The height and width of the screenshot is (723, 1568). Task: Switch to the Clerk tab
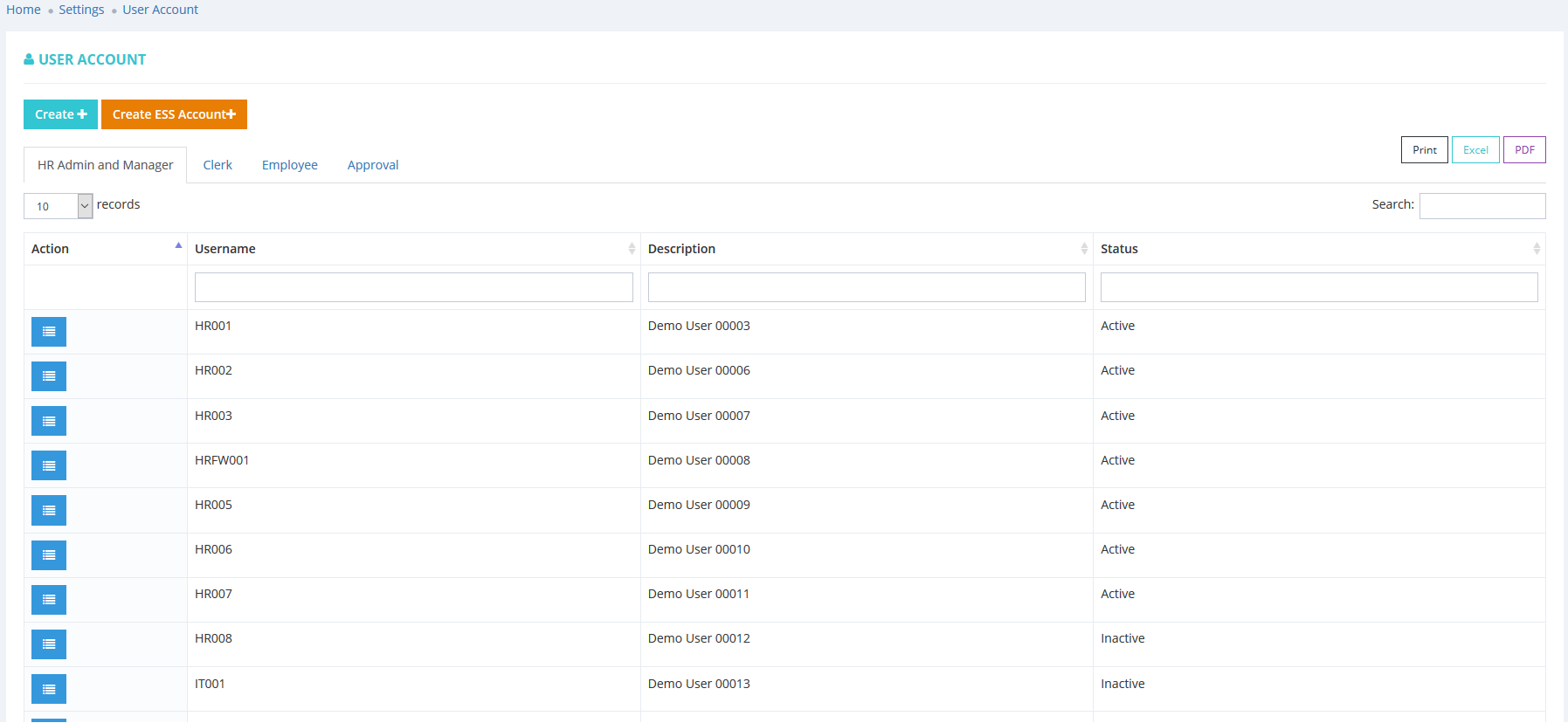[x=218, y=165]
